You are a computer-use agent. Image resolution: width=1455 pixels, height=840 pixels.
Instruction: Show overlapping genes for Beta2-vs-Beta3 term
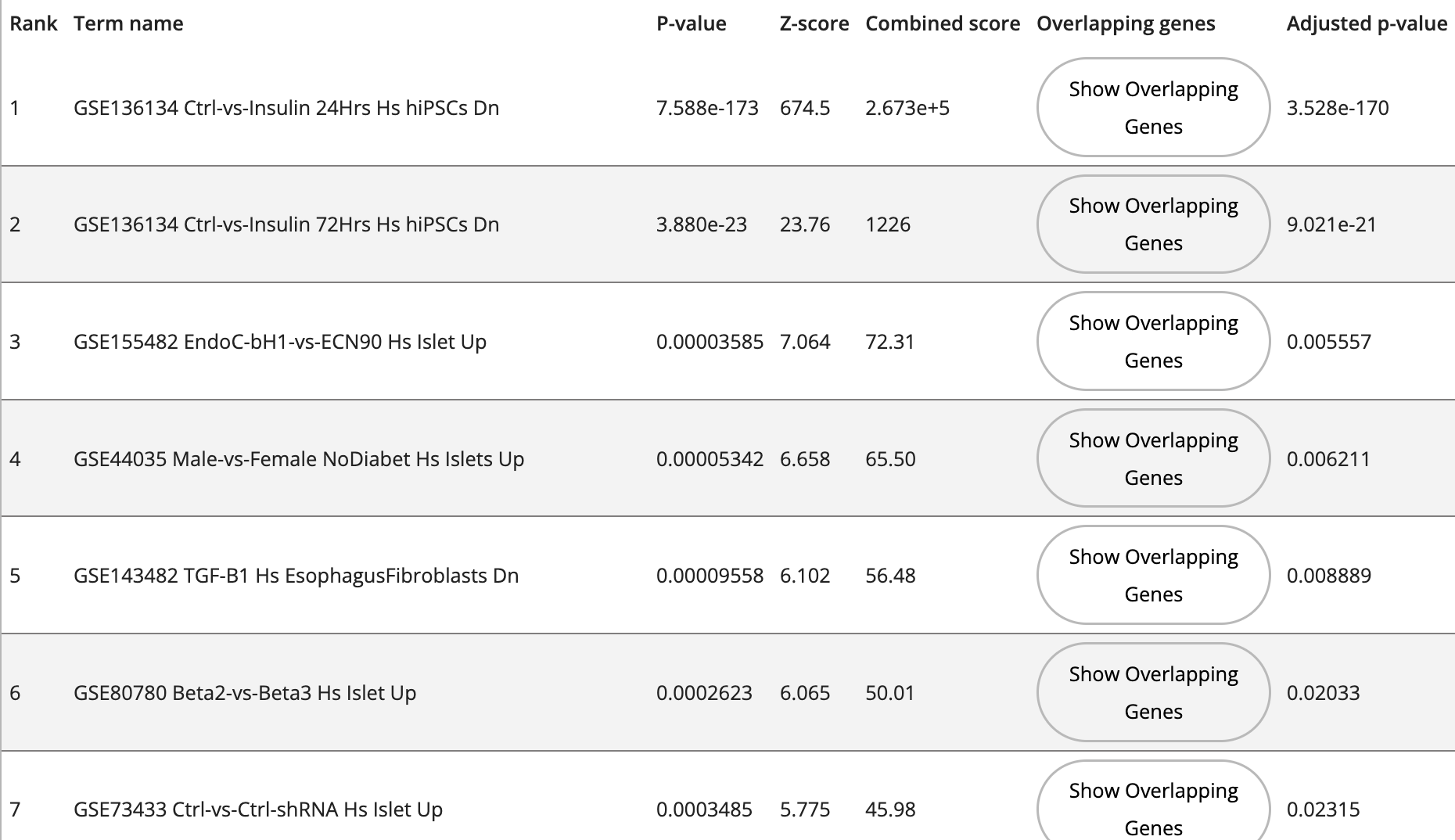coord(1153,692)
